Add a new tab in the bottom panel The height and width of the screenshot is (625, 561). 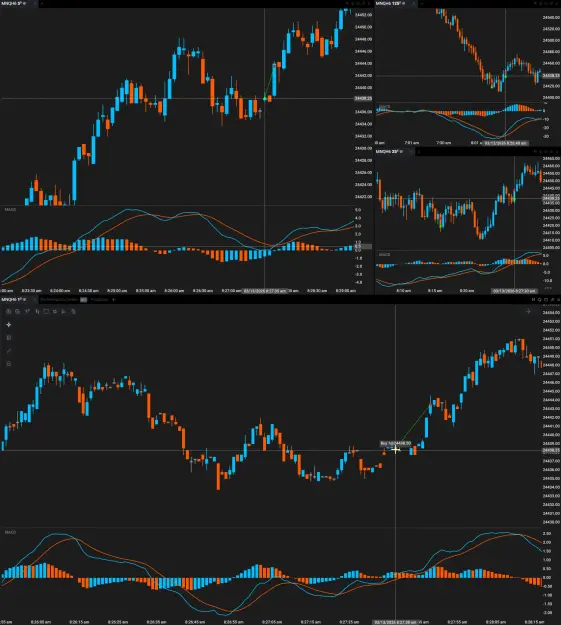pyautogui.click(x=114, y=299)
